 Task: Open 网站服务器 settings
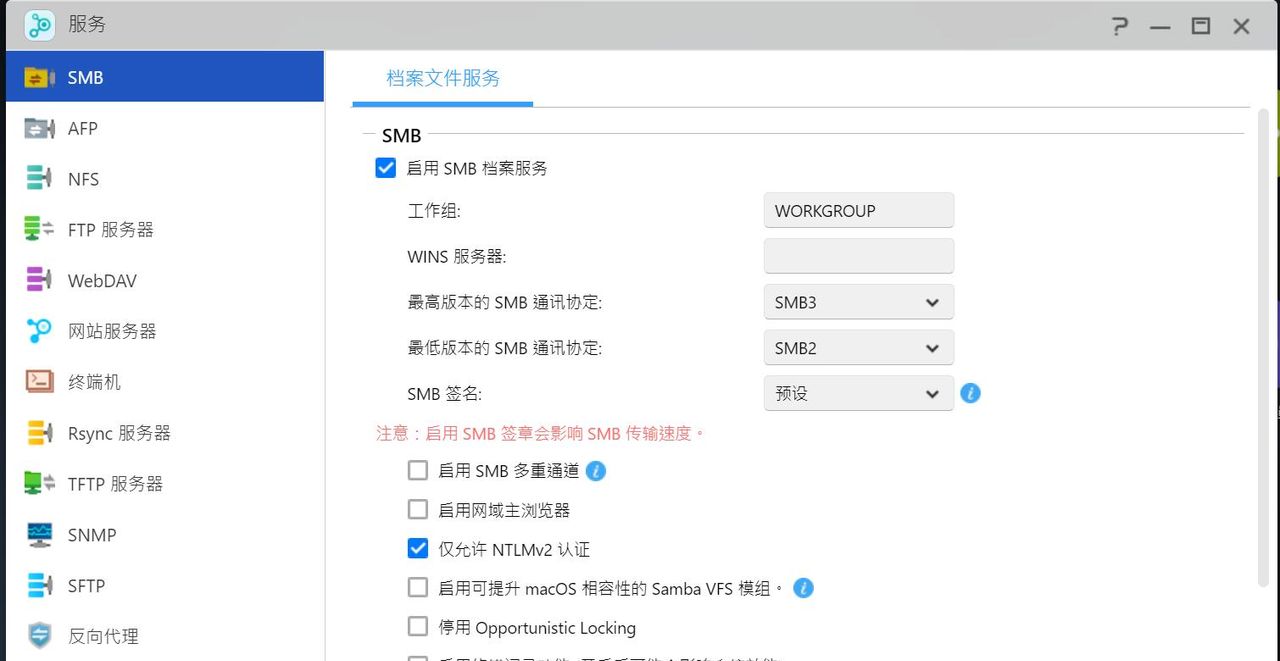click(165, 331)
